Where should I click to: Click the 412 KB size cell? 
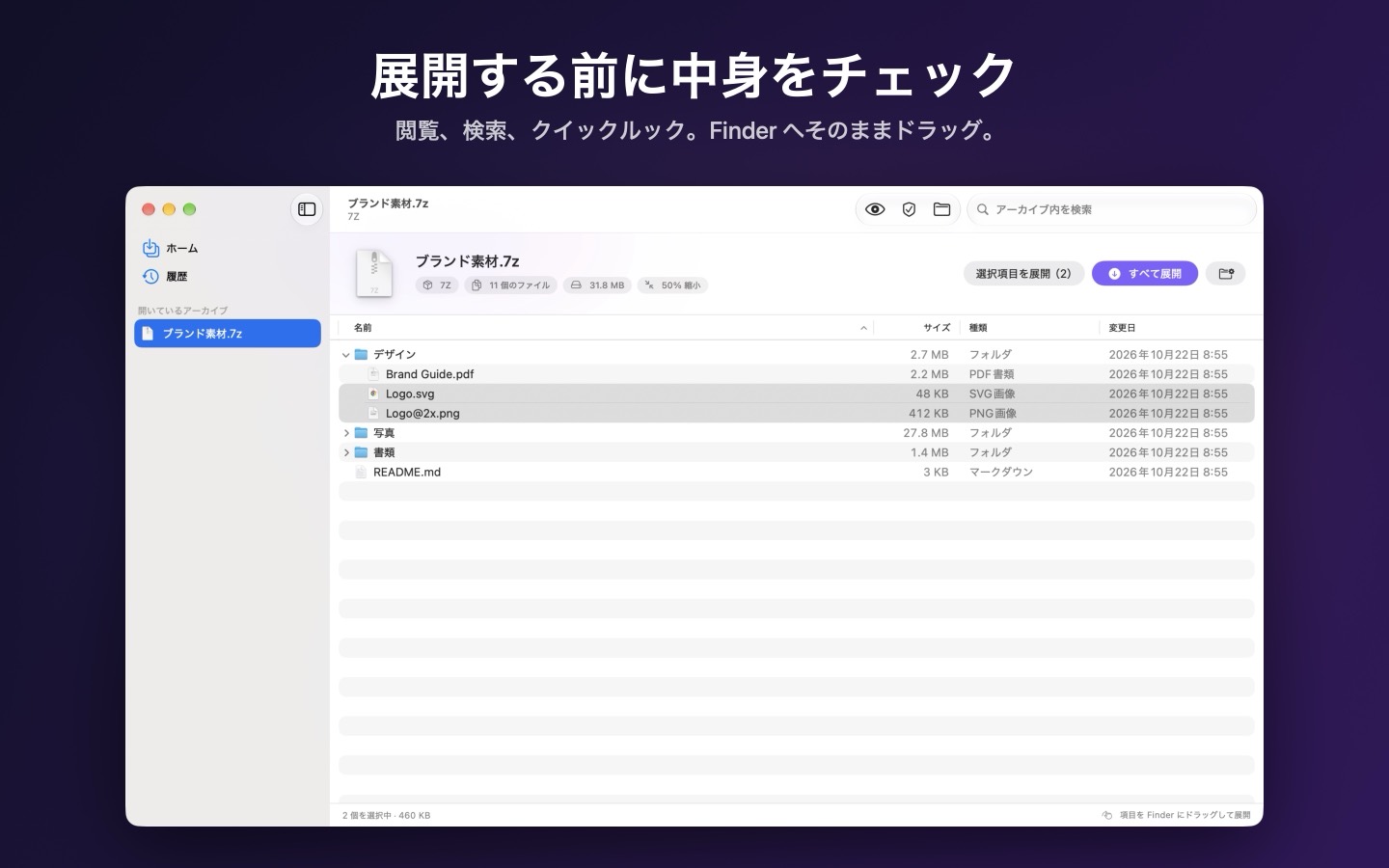tap(929, 413)
